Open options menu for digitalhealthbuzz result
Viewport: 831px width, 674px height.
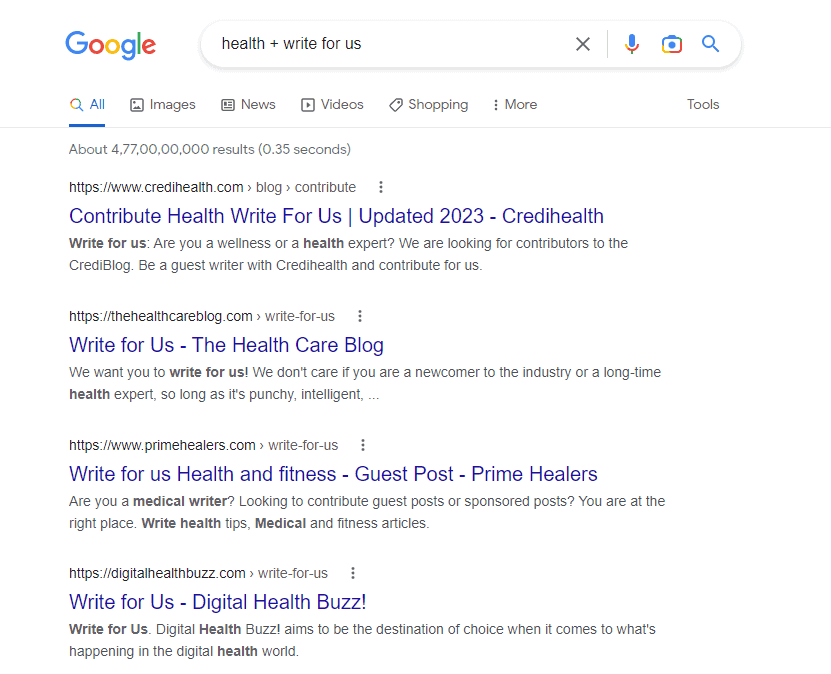click(x=353, y=573)
